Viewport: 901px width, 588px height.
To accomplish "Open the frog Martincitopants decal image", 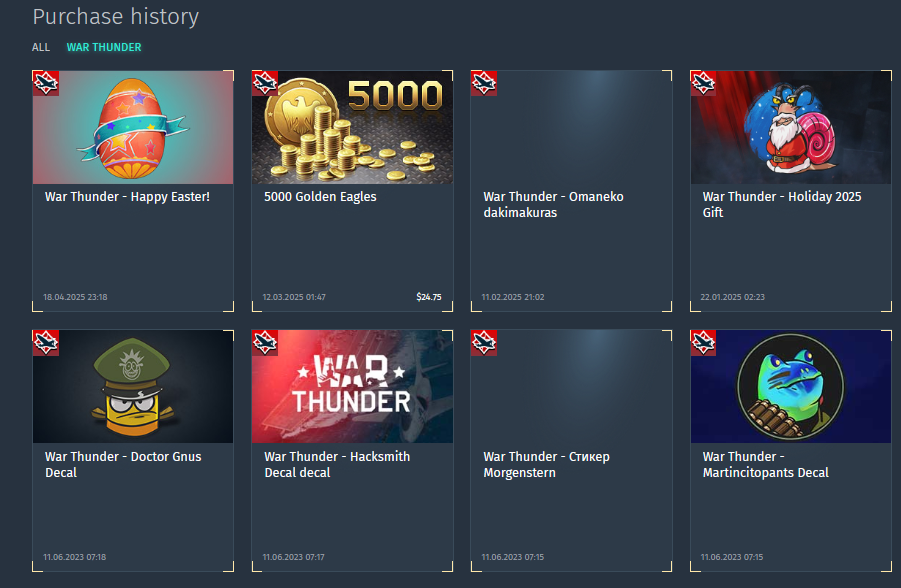I will coord(791,386).
